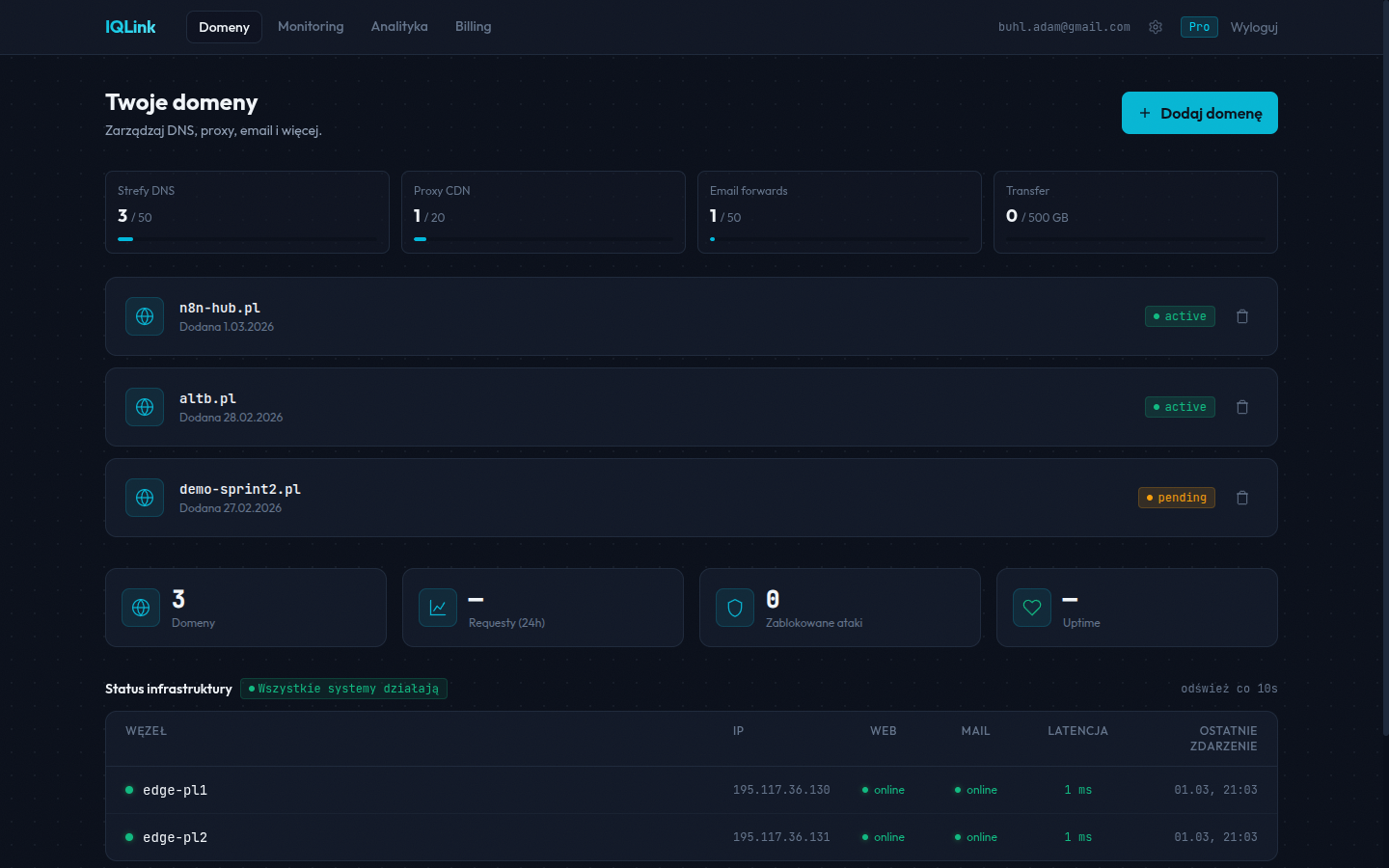The image size is (1389, 868).
Task: Select the edge-pl1 node row
Action: 175,790
